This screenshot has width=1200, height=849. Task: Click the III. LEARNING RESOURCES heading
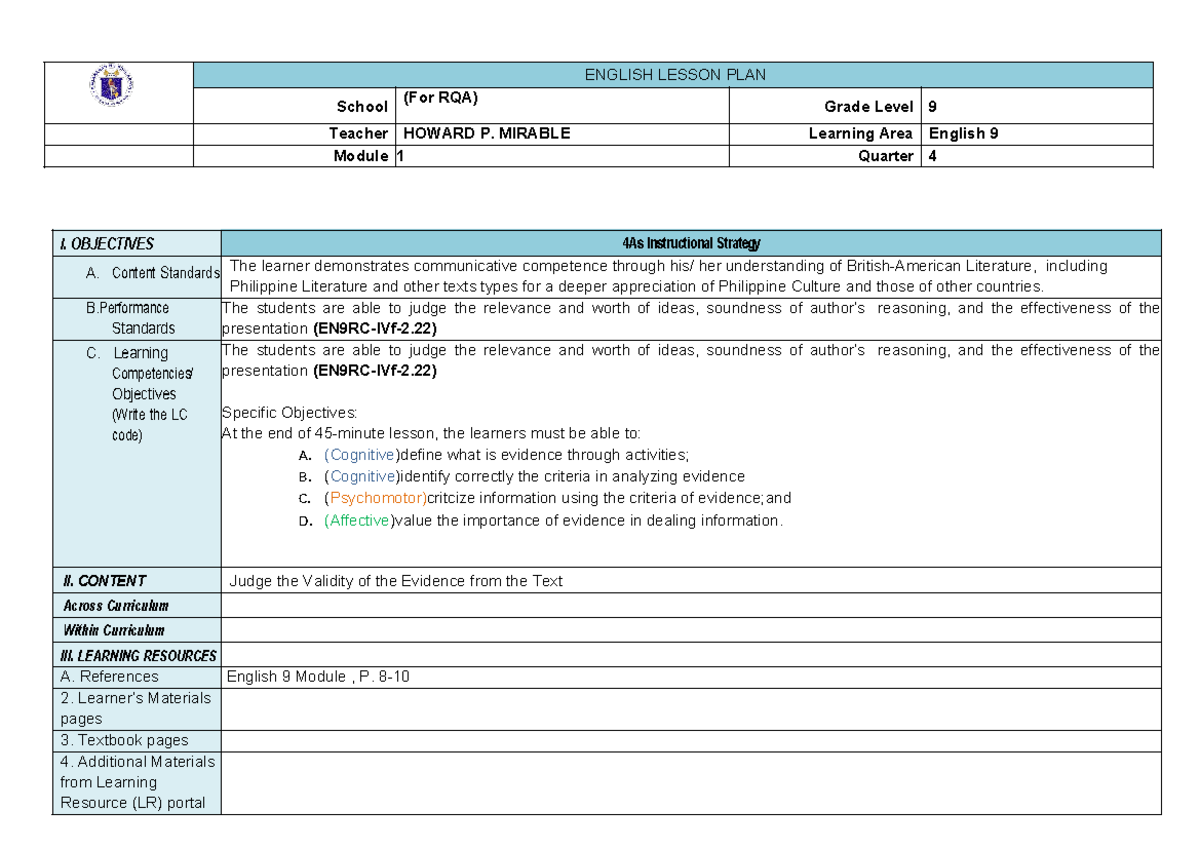point(138,655)
